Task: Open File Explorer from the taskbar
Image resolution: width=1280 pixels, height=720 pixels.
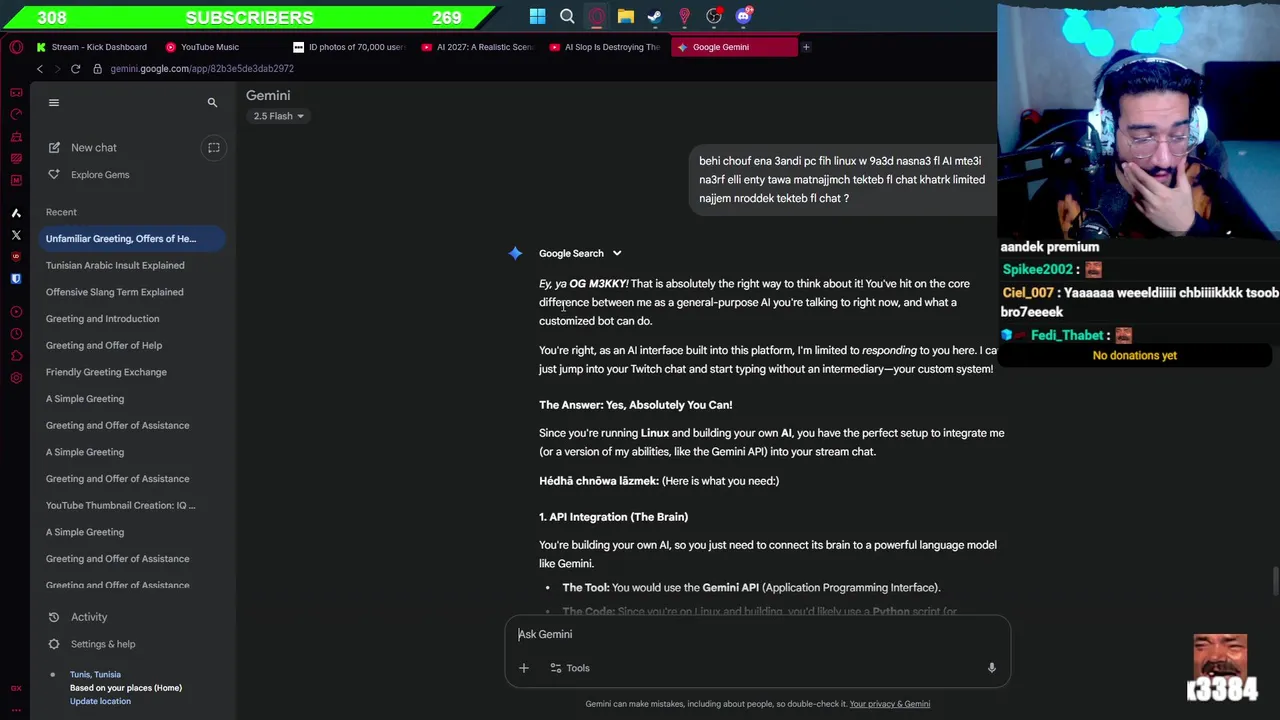Action: click(626, 16)
